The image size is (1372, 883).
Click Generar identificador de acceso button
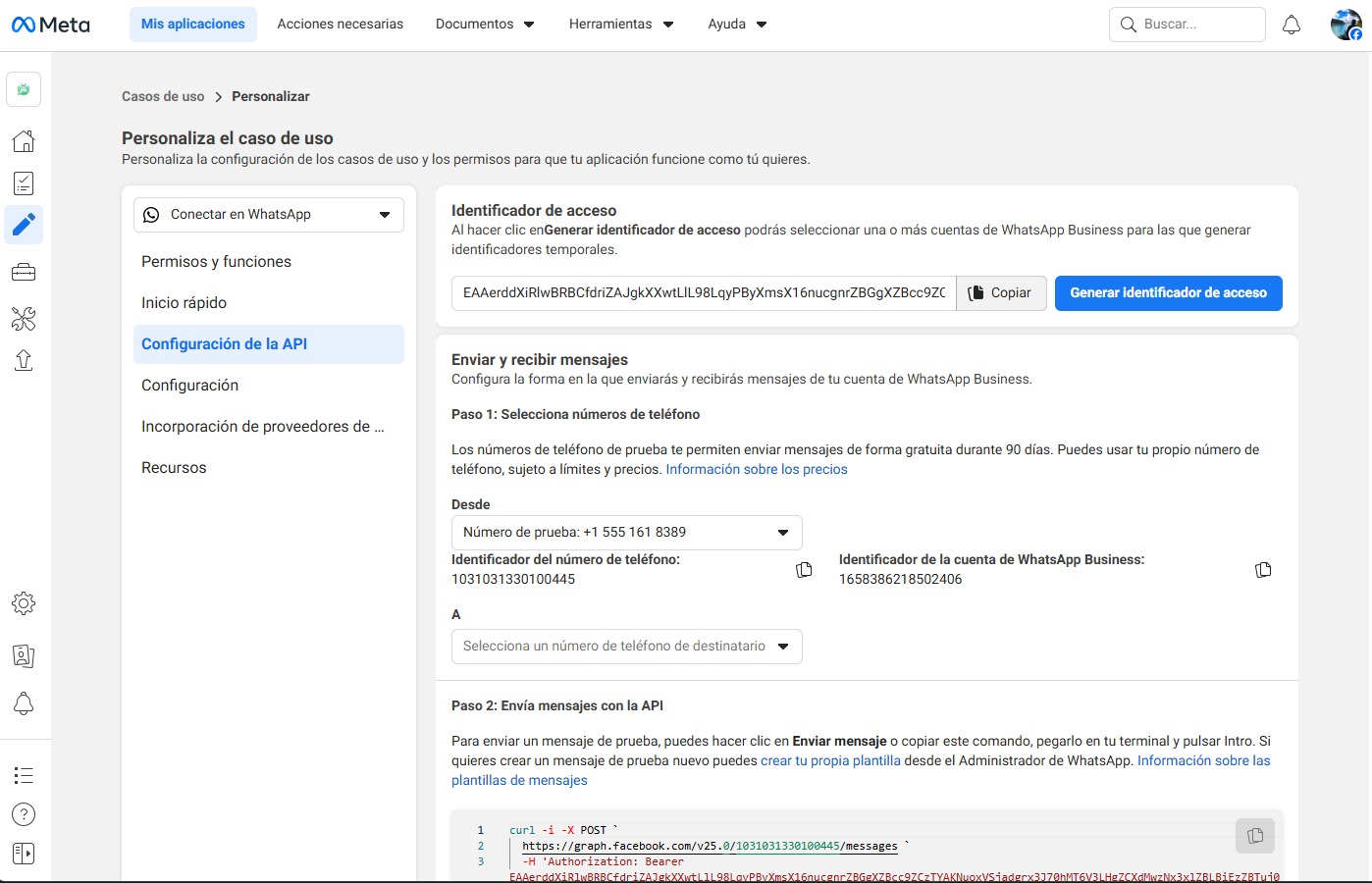click(1168, 293)
